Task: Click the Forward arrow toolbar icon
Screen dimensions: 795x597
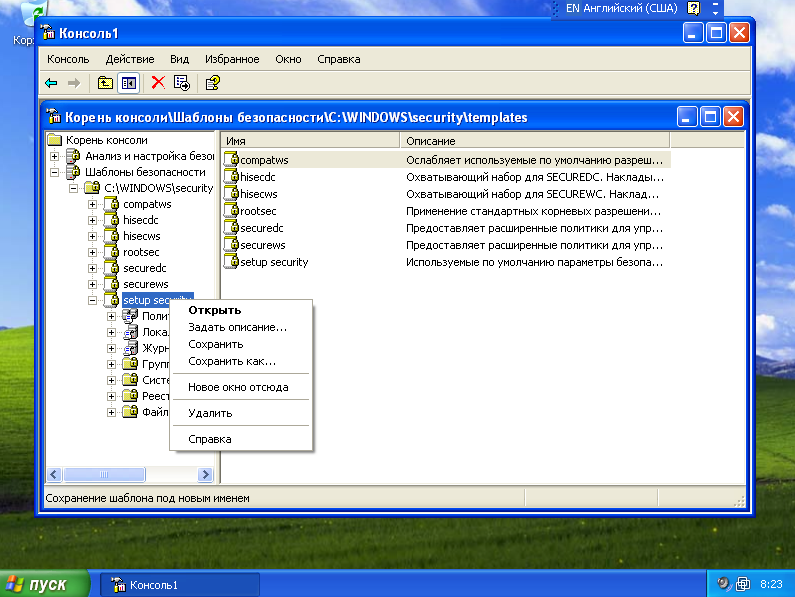Action: (74, 83)
